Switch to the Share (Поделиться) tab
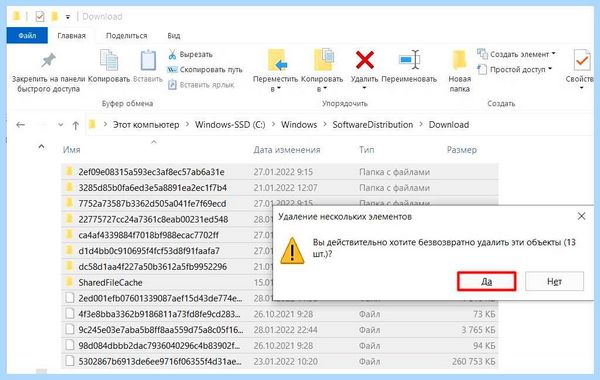 pos(126,36)
